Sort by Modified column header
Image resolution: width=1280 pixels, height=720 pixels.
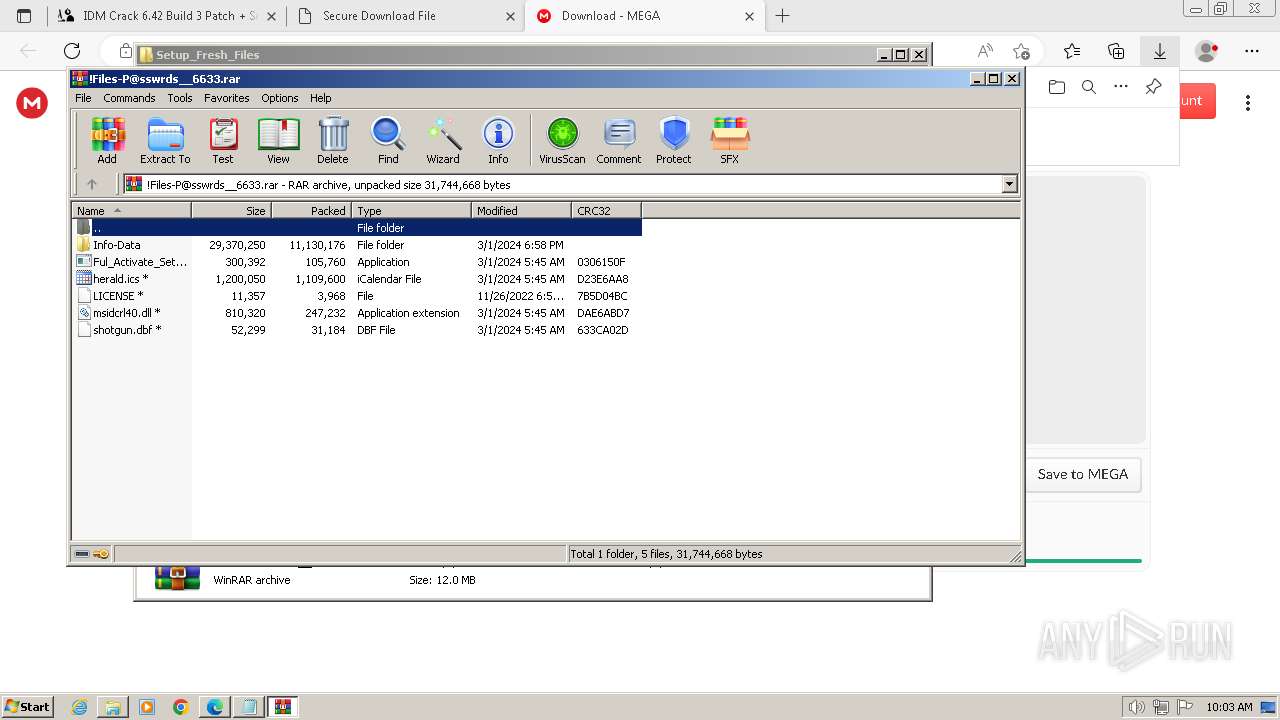[x=521, y=211]
